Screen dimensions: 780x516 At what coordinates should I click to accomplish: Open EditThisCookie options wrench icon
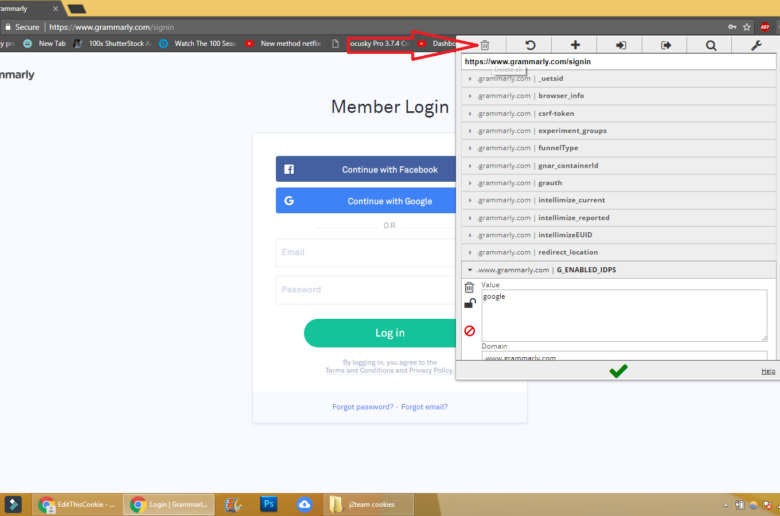click(756, 45)
